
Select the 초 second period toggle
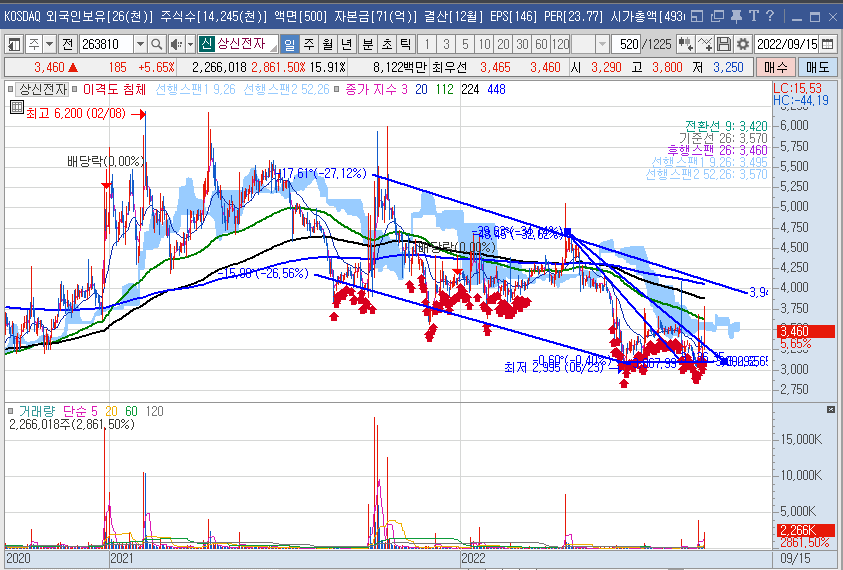tap(387, 44)
